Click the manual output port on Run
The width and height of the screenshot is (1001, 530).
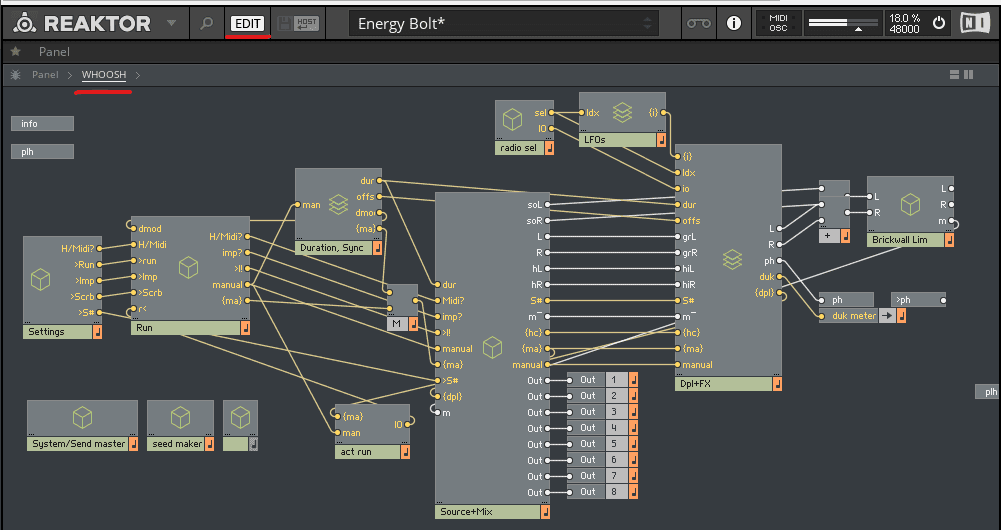point(246,285)
